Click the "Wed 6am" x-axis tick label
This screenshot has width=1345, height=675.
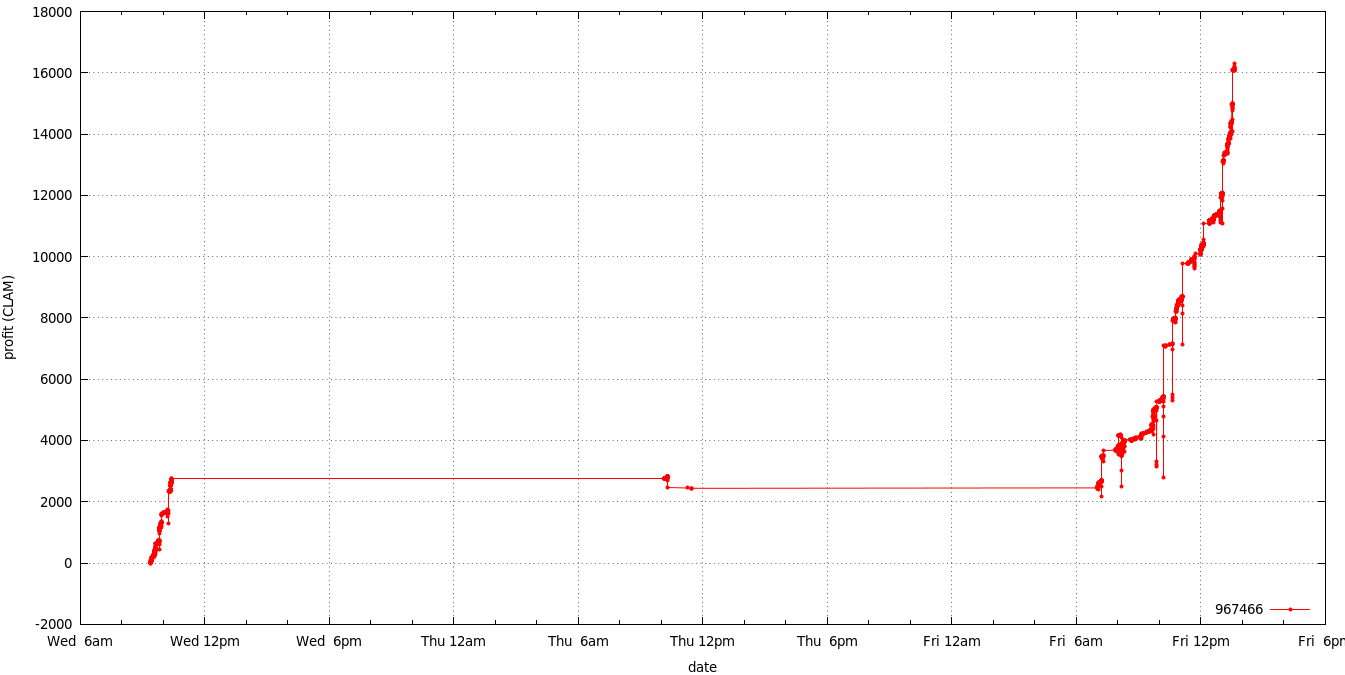(x=80, y=641)
